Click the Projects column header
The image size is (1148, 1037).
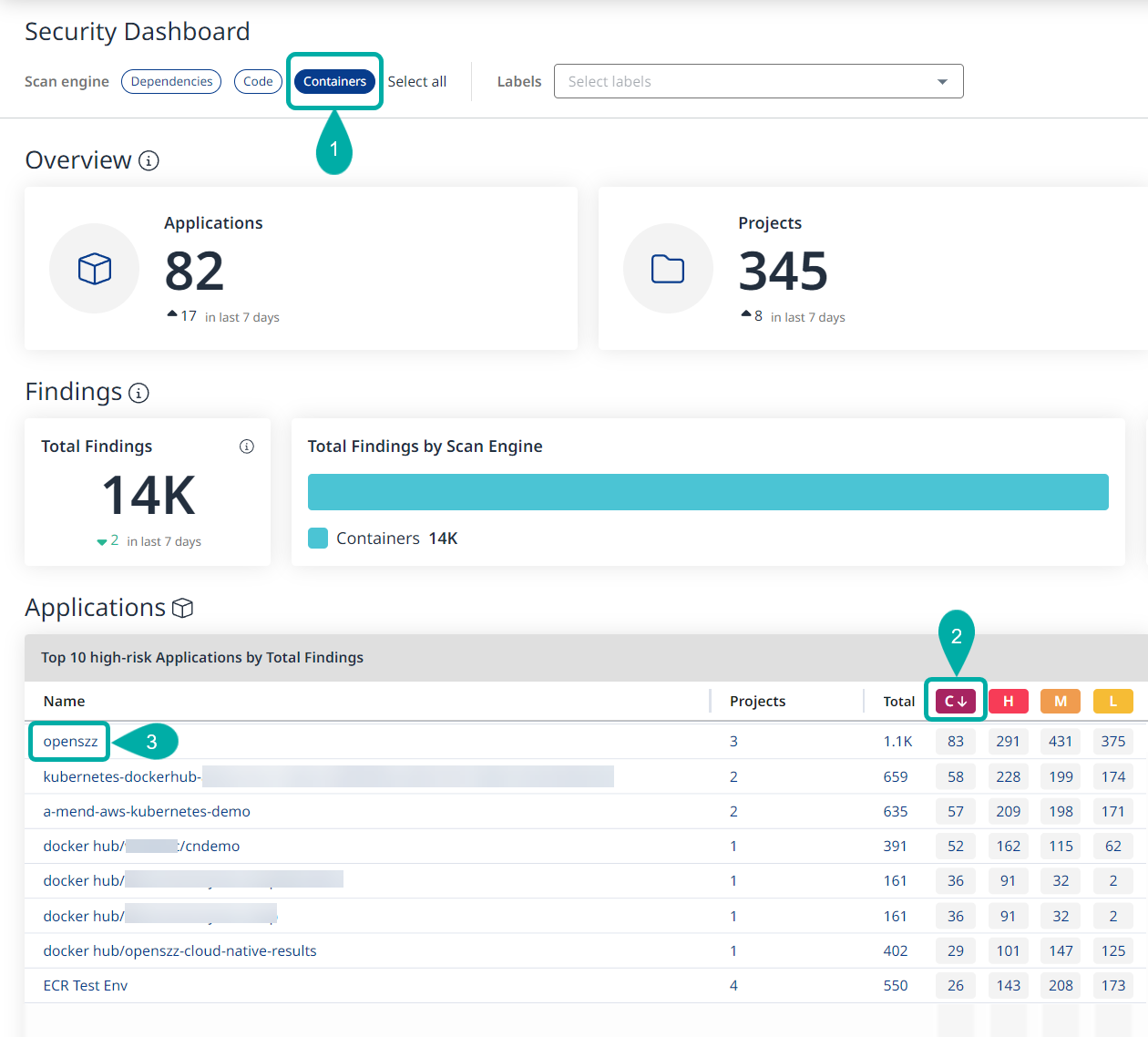click(x=757, y=702)
